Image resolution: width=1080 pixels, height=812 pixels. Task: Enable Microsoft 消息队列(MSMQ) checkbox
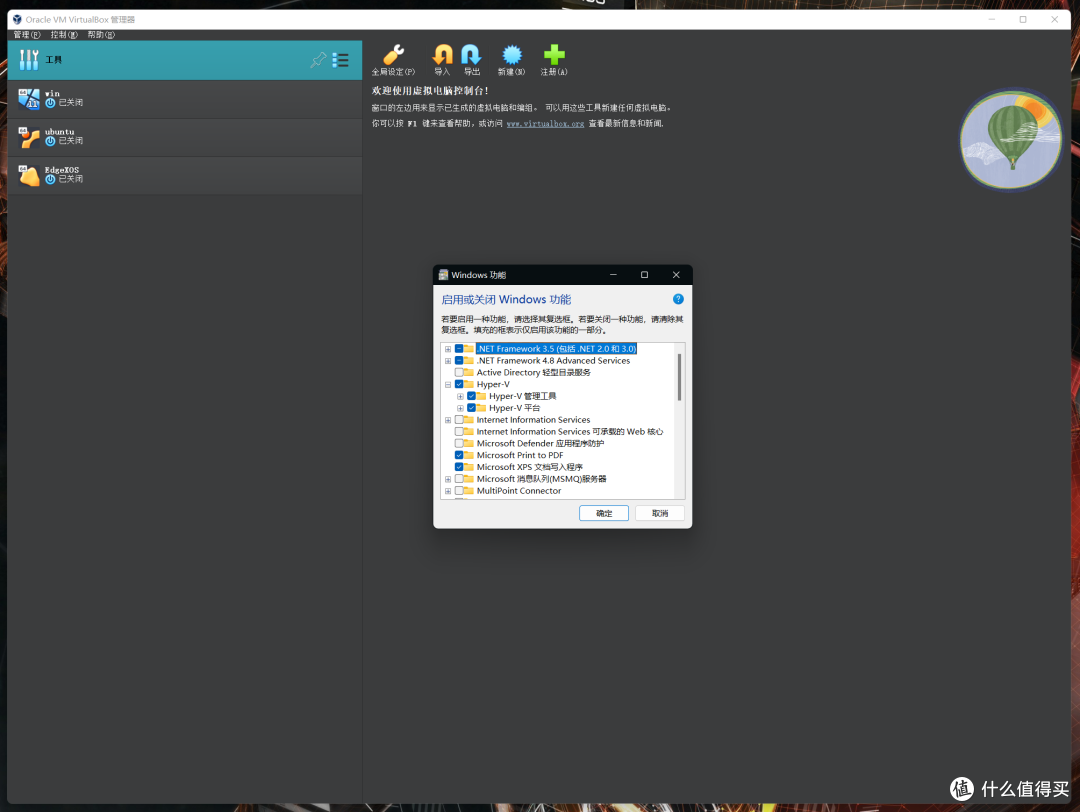tap(459, 479)
